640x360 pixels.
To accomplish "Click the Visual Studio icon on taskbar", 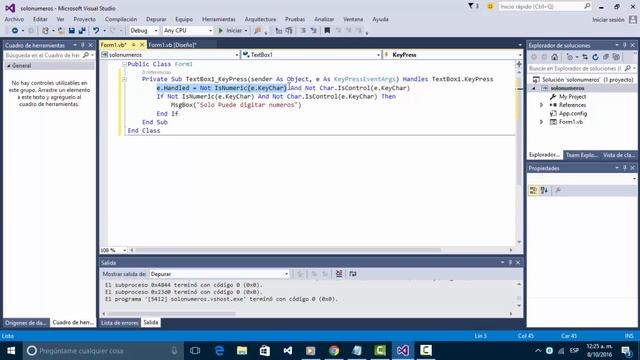I will tap(402, 351).
